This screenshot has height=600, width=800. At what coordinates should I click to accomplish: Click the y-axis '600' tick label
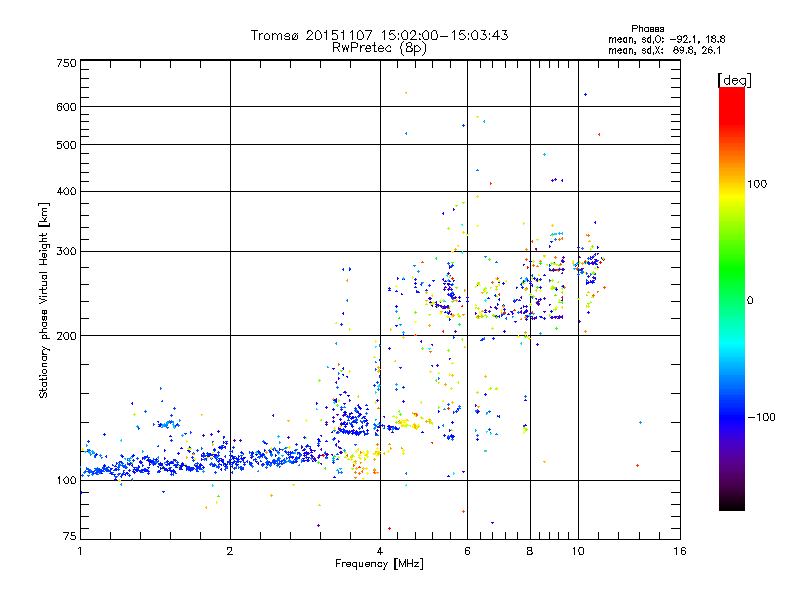(66, 107)
